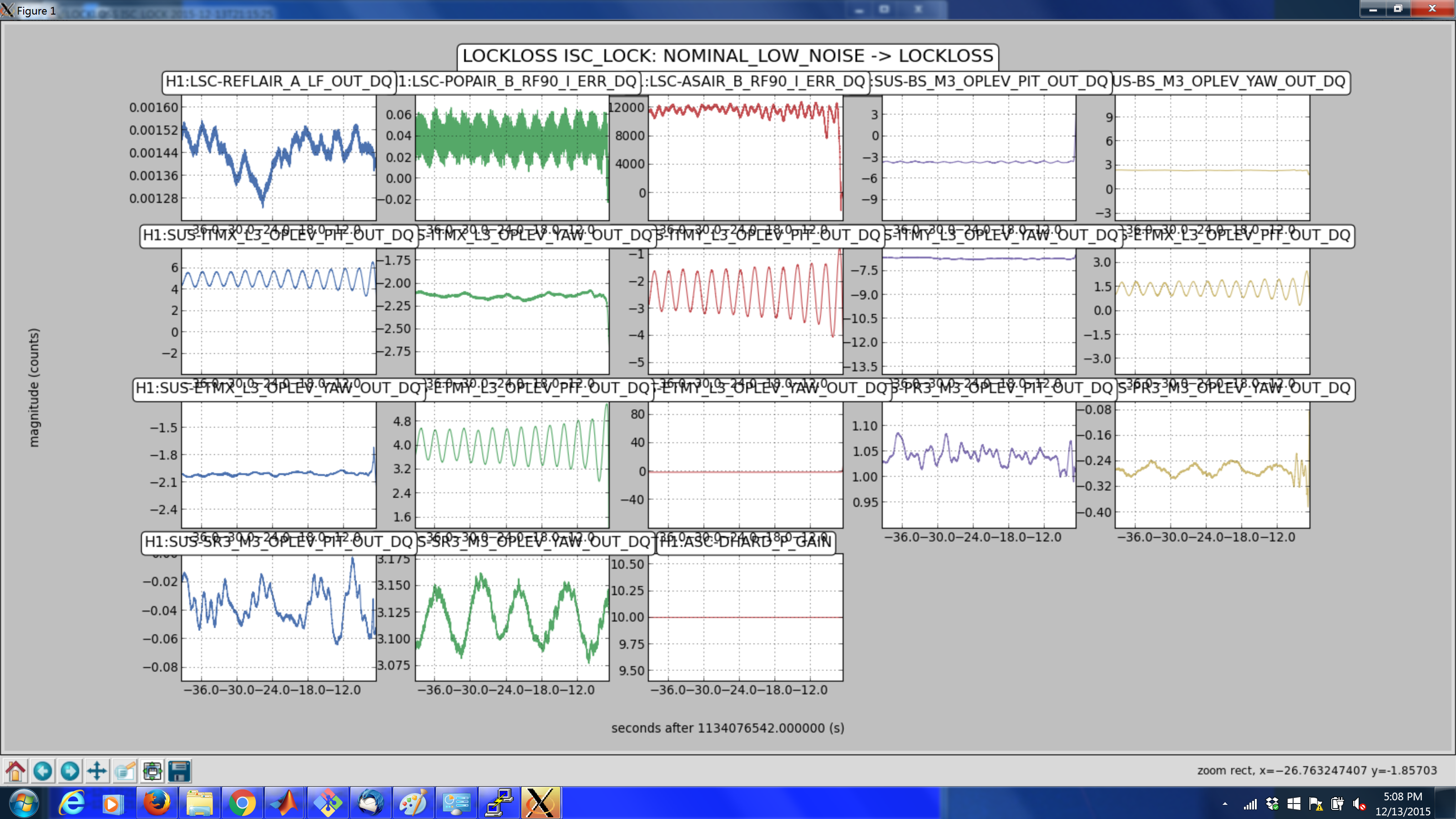Click the SUS-BS_M3_OPLEV_YAW_OUT_DQ plot
1456x819 pixels.
coord(1213,158)
